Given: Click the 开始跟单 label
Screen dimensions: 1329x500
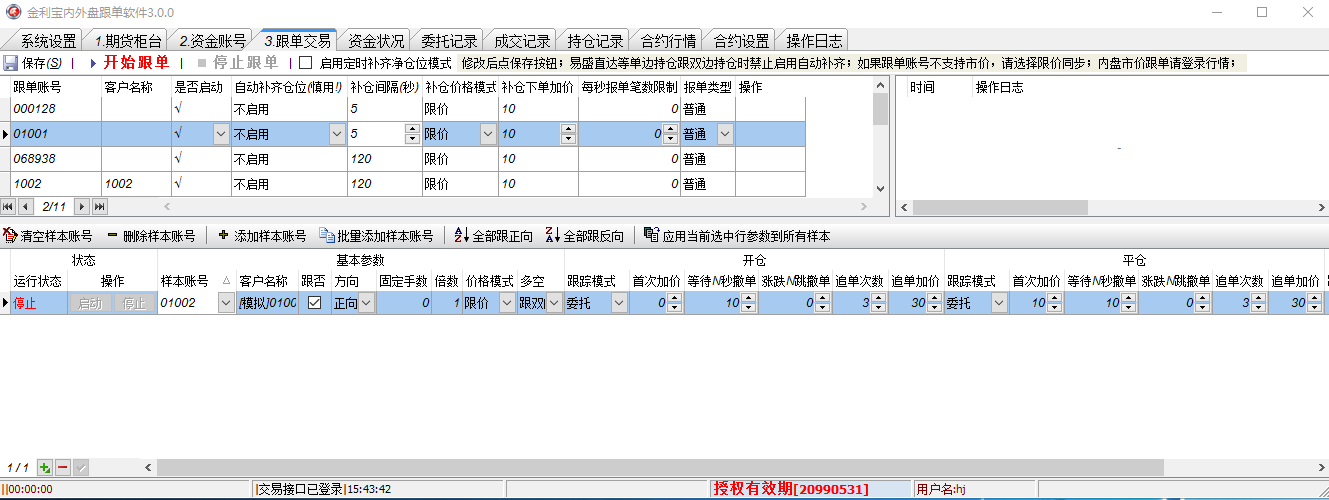Looking at the screenshot, I should click(x=137, y=63).
